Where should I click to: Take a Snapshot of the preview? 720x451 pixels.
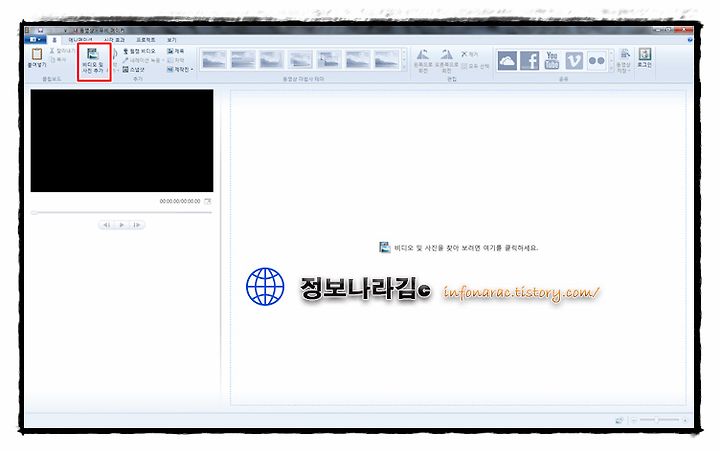tap(134, 69)
